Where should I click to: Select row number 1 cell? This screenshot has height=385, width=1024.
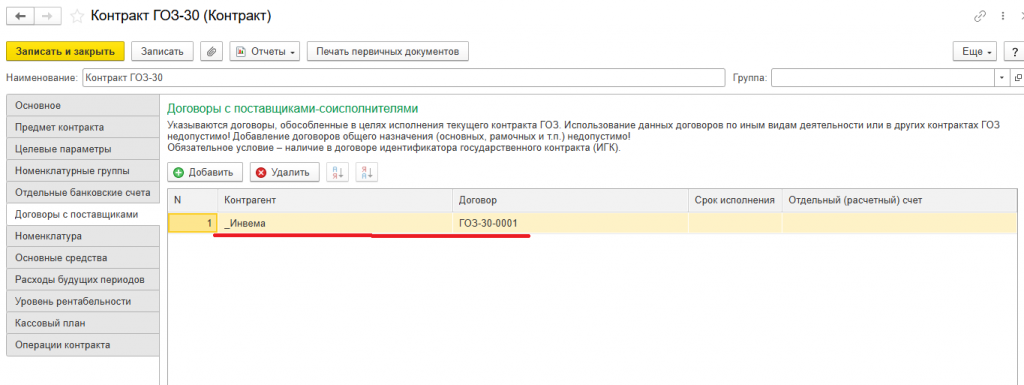click(193, 223)
